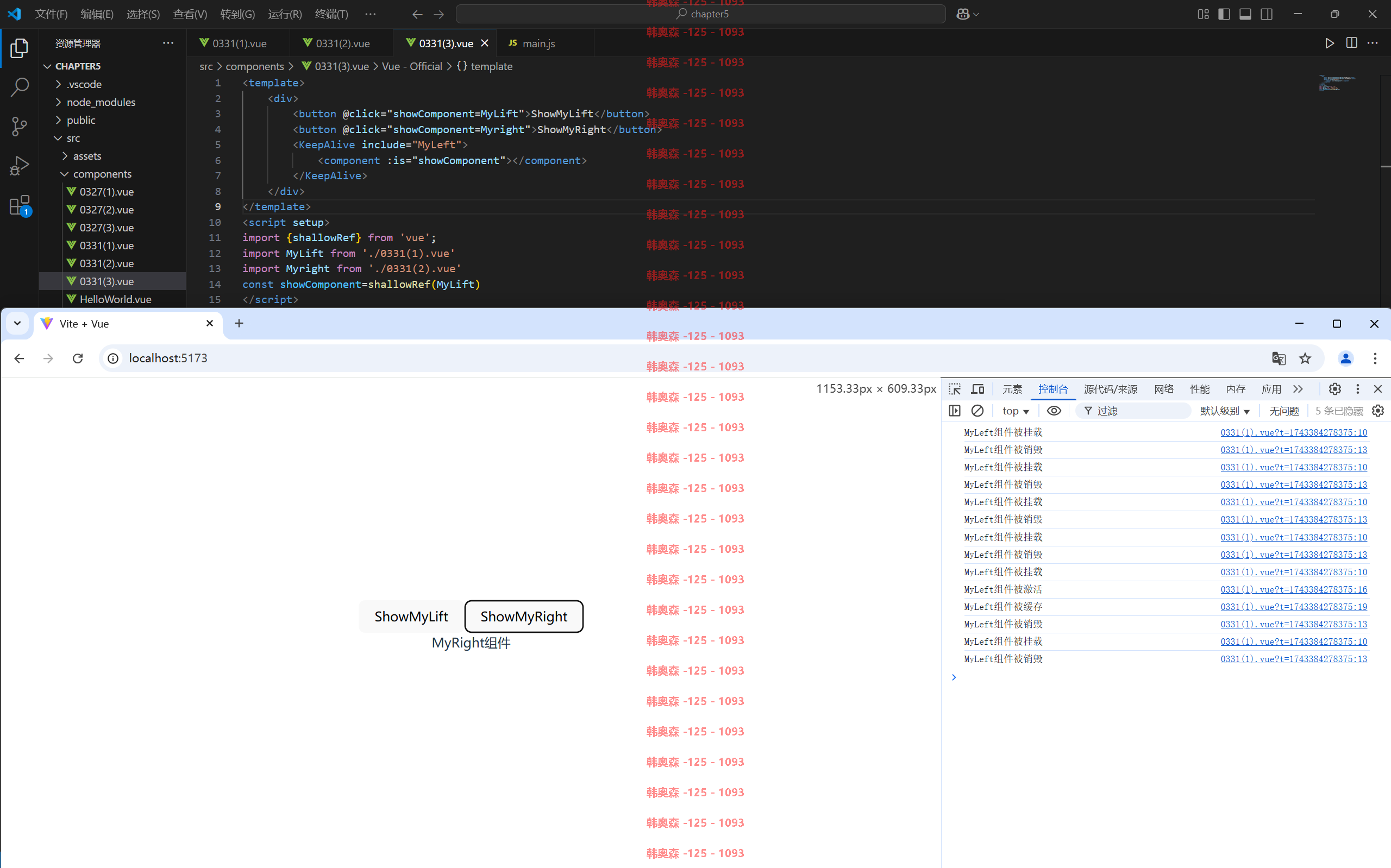1391x868 pixels.
Task: Open the top context dropdown
Action: click(x=1016, y=411)
